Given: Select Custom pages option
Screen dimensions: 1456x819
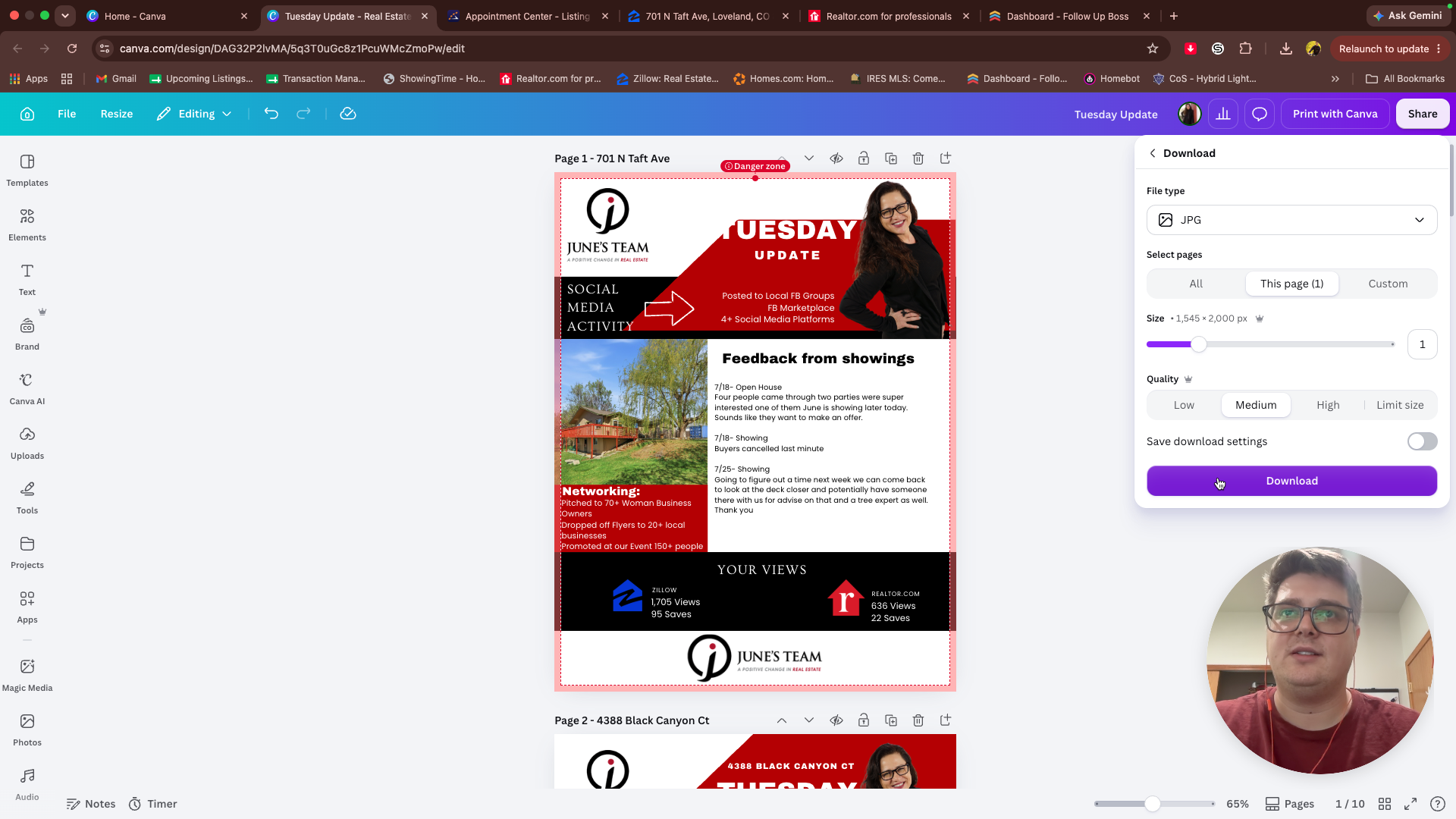Looking at the screenshot, I should click(1388, 284).
